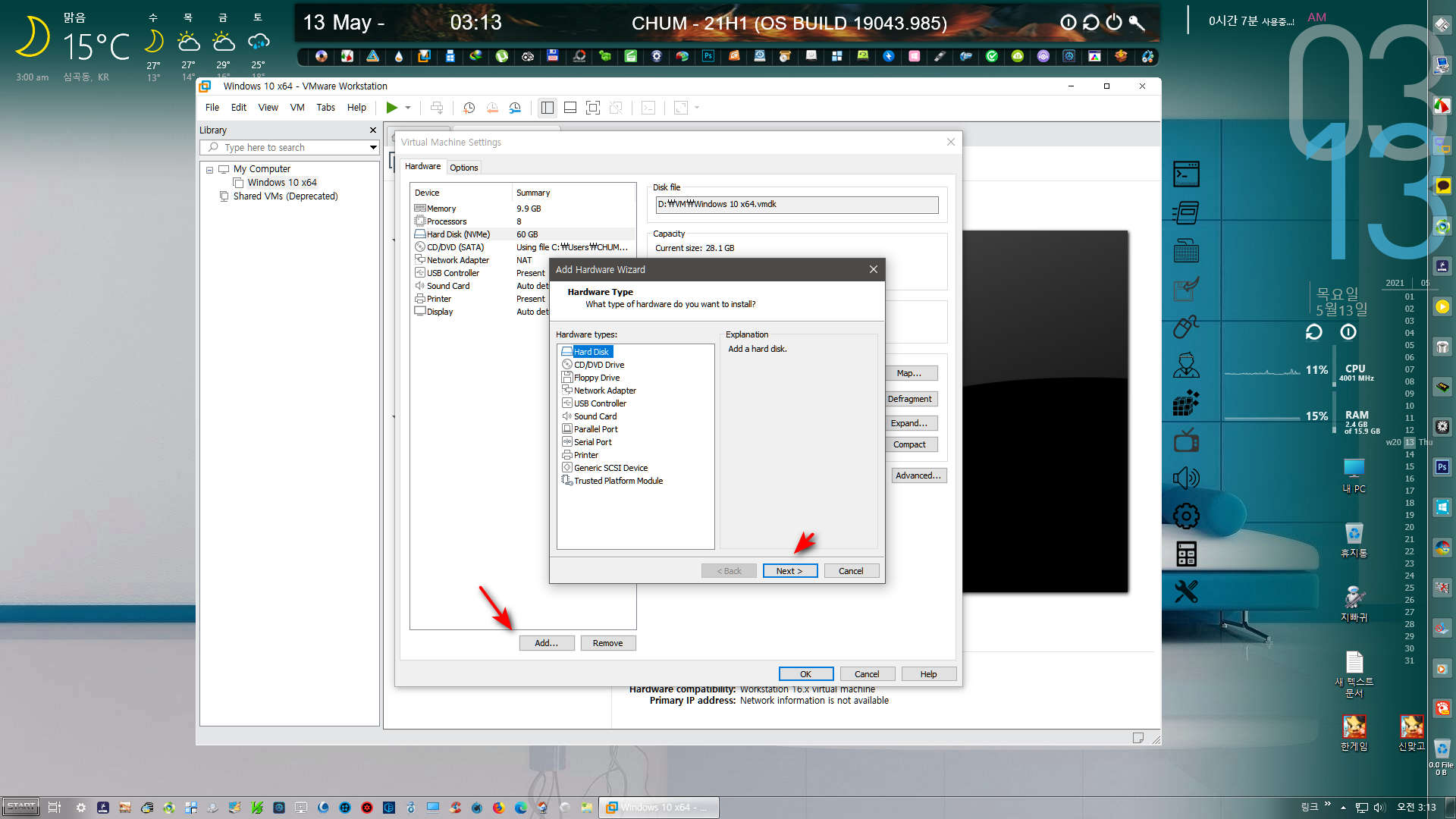The width and height of the screenshot is (1456, 819).
Task: Click the Windows 10 x64 taskbar button
Action: (660, 808)
